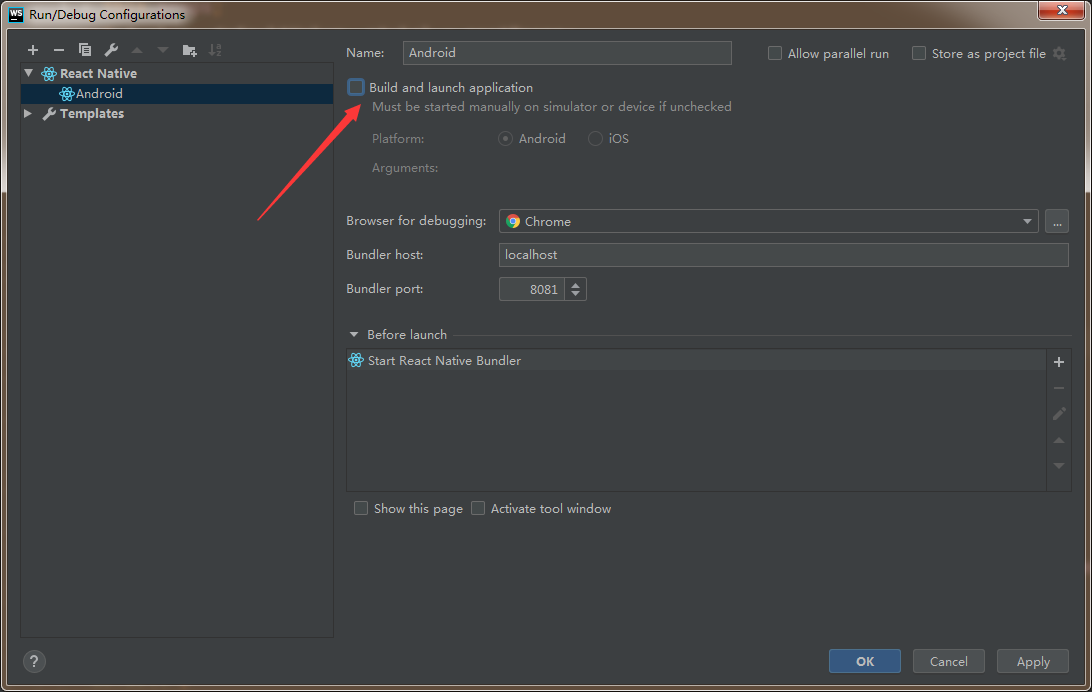
Task: Remove selected configuration with minus icon
Action: [58, 50]
